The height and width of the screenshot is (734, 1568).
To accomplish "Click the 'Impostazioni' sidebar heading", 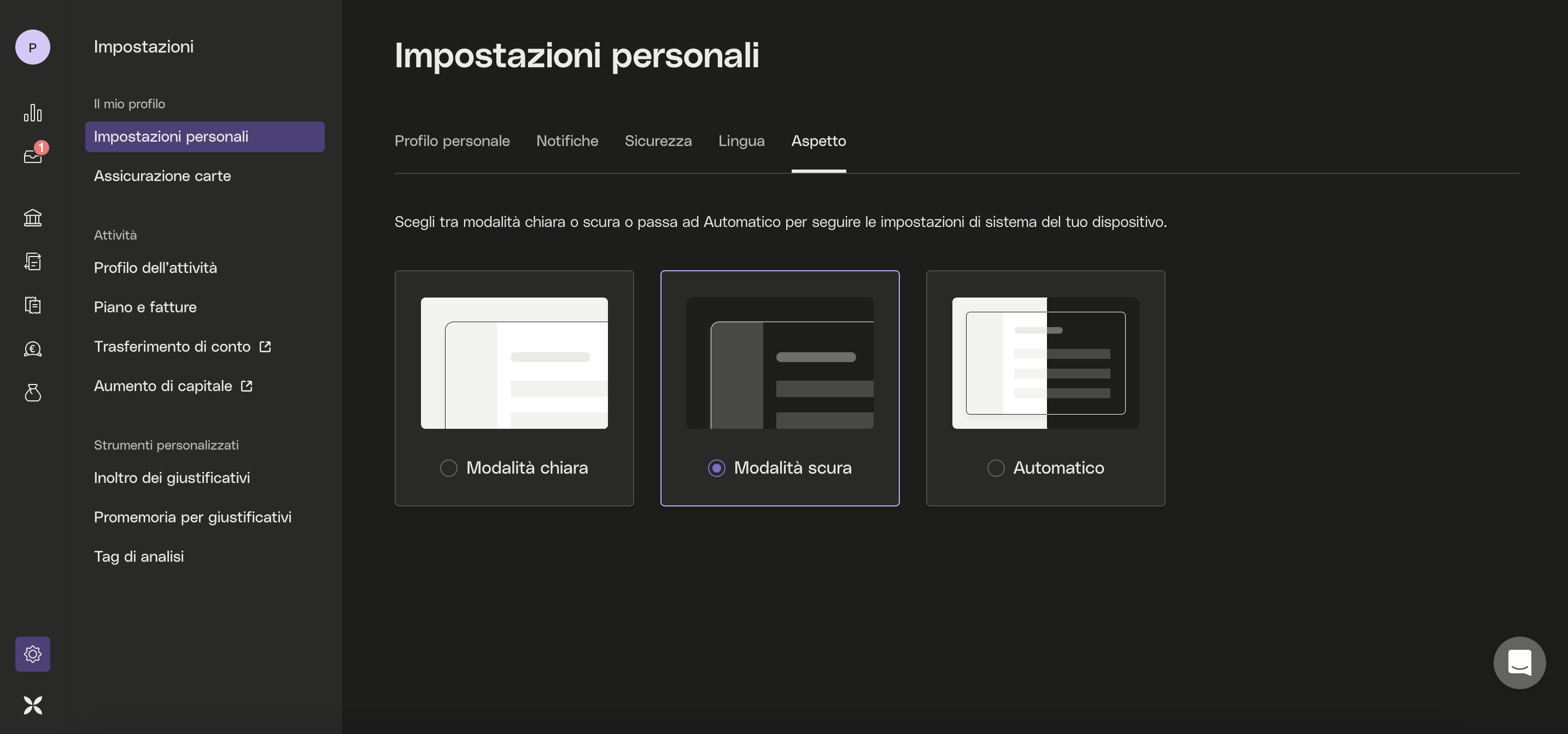I will click(144, 47).
